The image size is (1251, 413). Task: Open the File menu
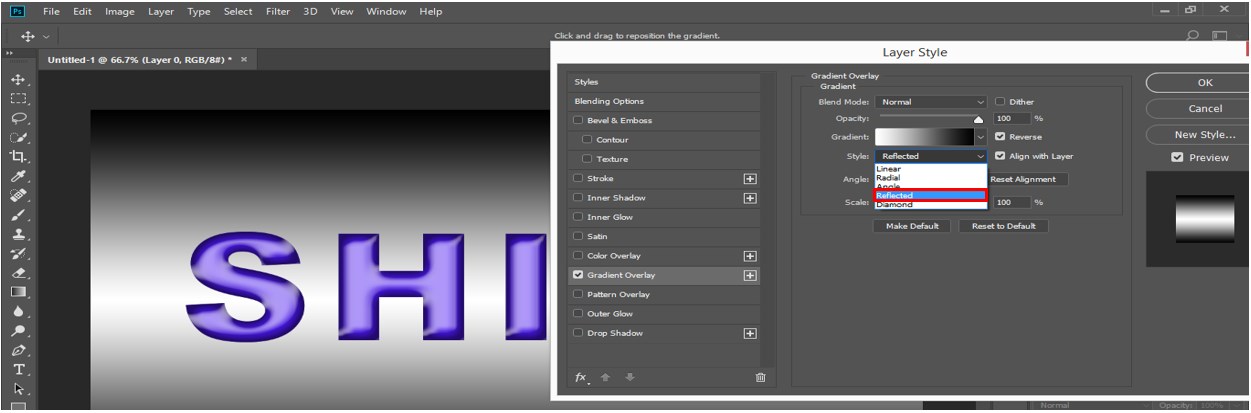point(51,11)
